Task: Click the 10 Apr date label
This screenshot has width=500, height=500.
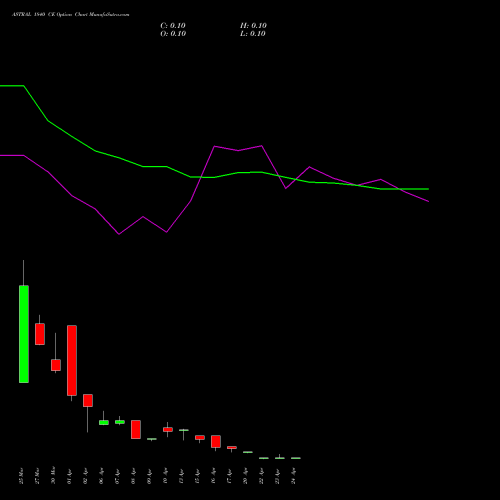Action: tap(166, 476)
